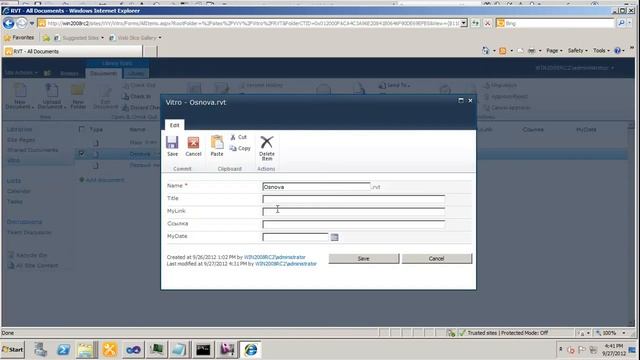This screenshot has height=360, width=640.
Task: Open the command prompt taskbar icon
Action: click(x=203, y=349)
